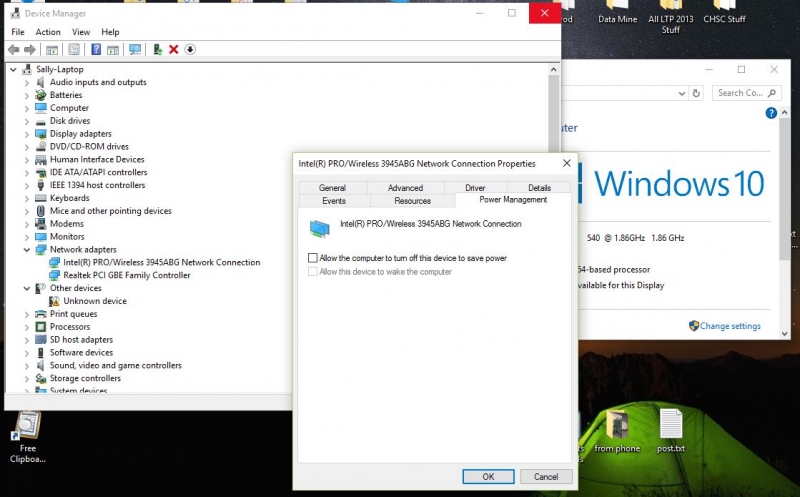Click the Sally-Laptop computer root icon
800x497 pixels.
click(27, 69)
